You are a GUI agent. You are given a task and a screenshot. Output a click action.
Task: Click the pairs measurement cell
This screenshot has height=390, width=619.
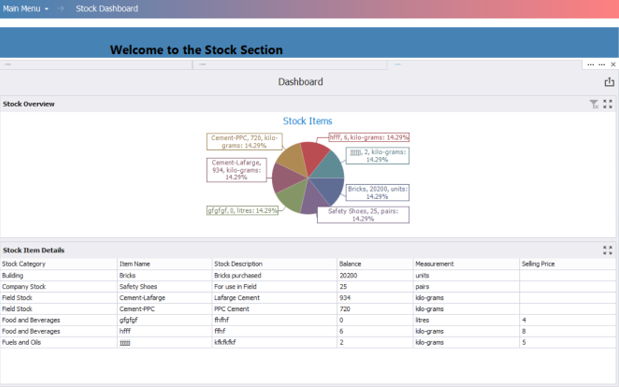[466, 287]
